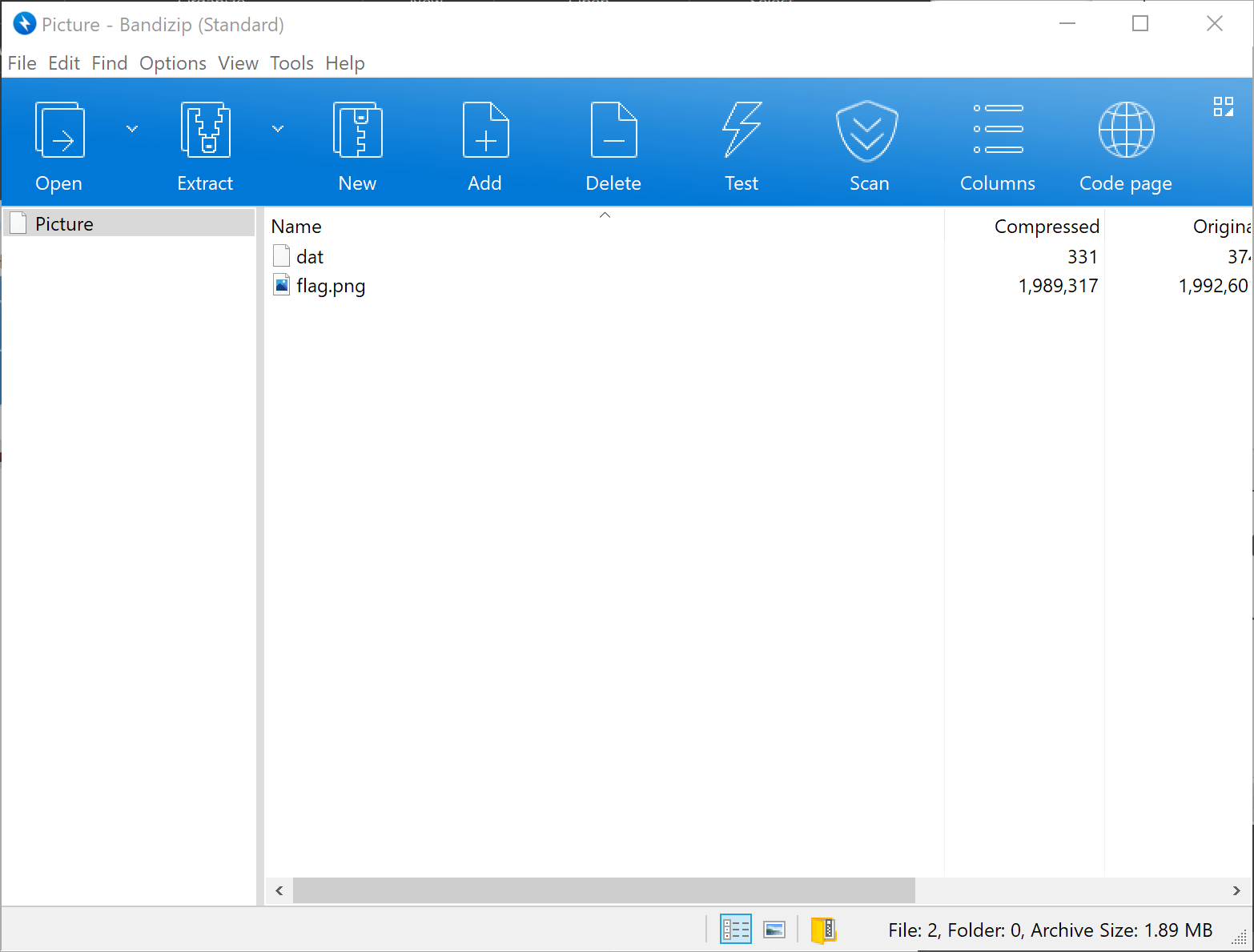Image resolution: width=1254 pixels, height=952 pixels.
Task: Click the Add files toolbar icon
Action: [x=485, y=131]
